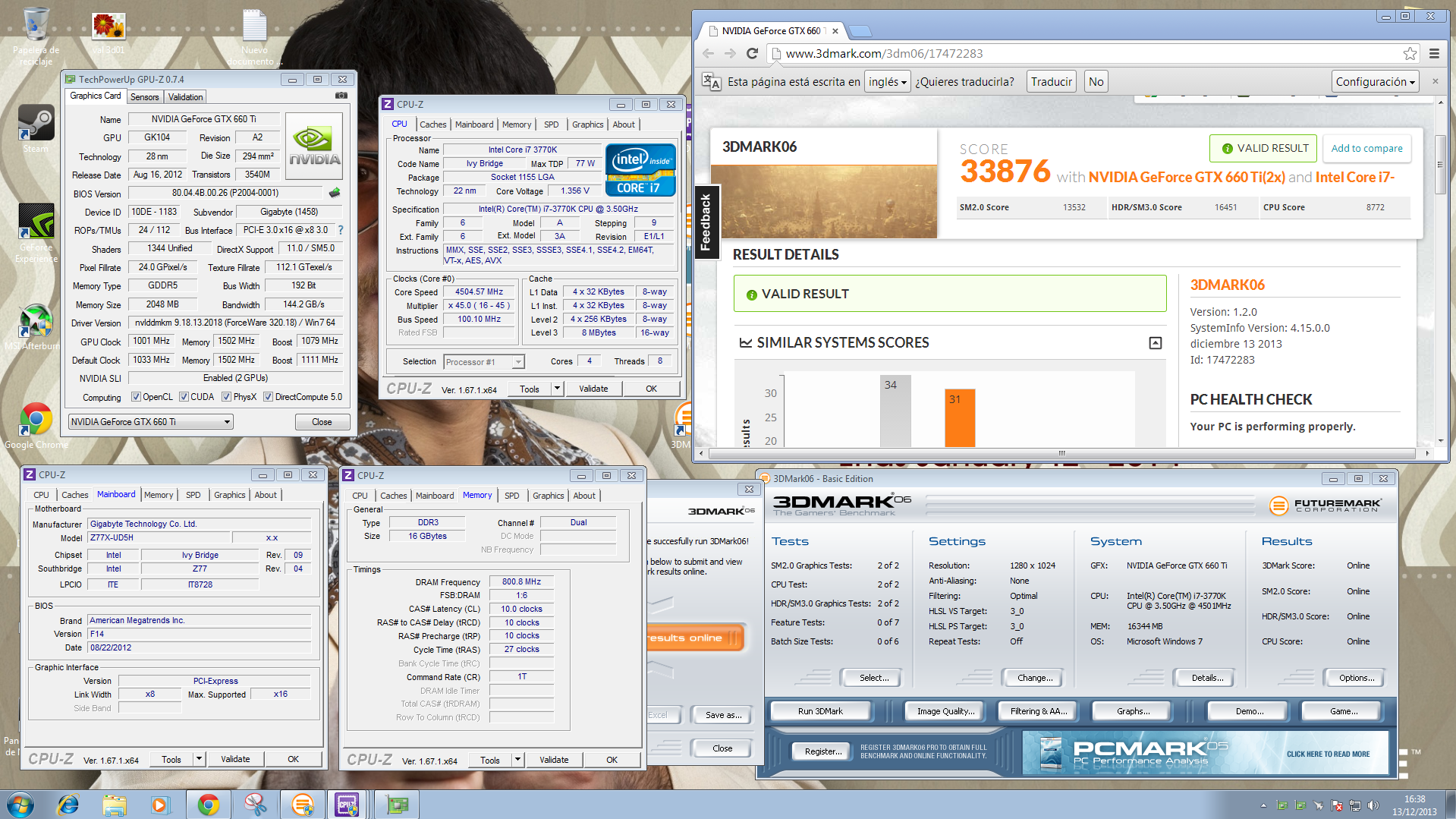Open the Recycle Bin on the desktop
Image resolution: width=1456 pixels, height=819 pixels.
pos(36,36)
